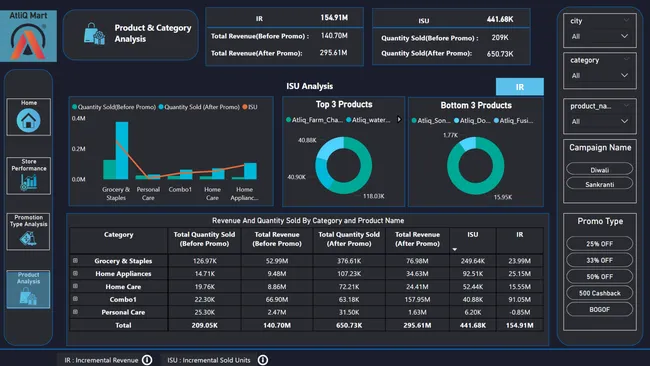Select the Grocery & Staples after-promo bar
650x366 pixels.
[122, 150]
